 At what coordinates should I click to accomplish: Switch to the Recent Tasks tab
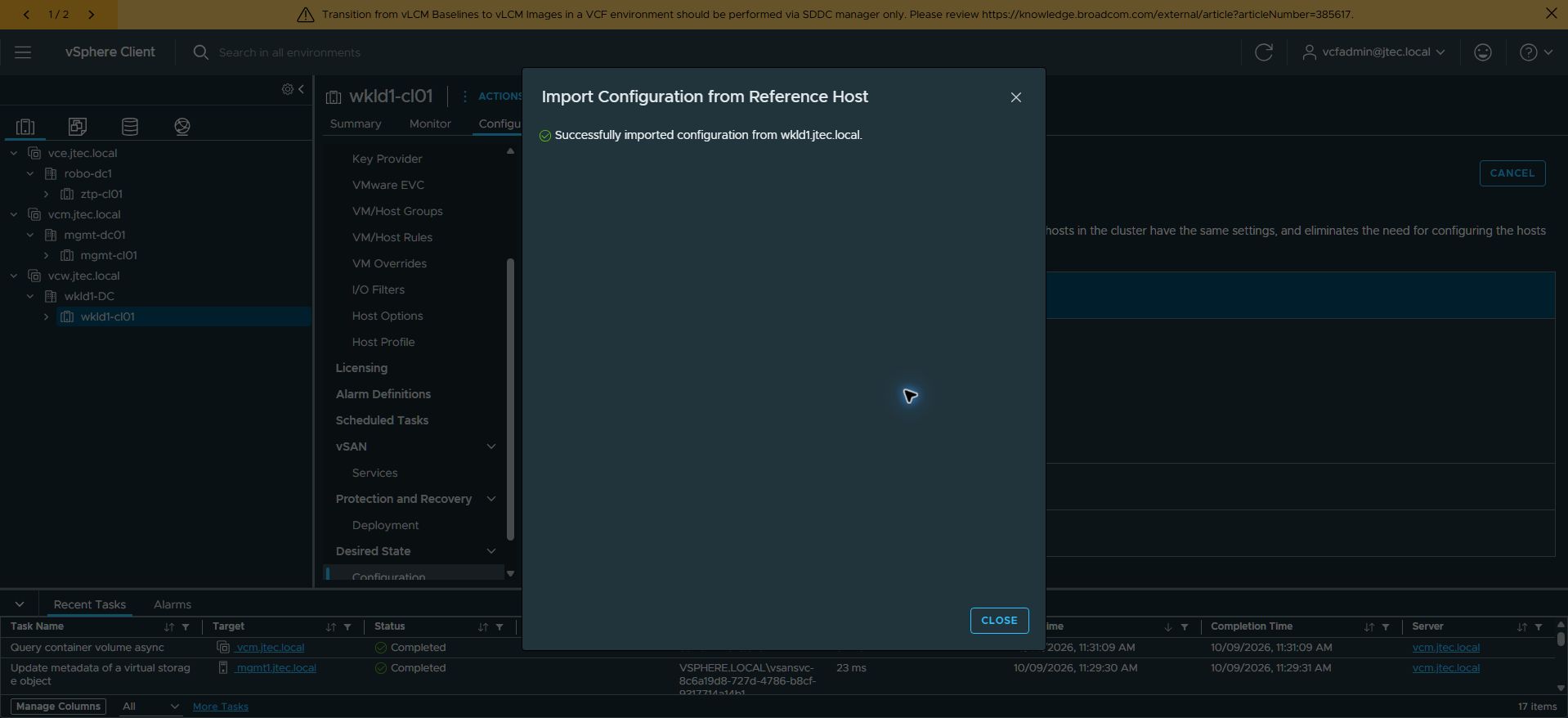tap(89, 604)
